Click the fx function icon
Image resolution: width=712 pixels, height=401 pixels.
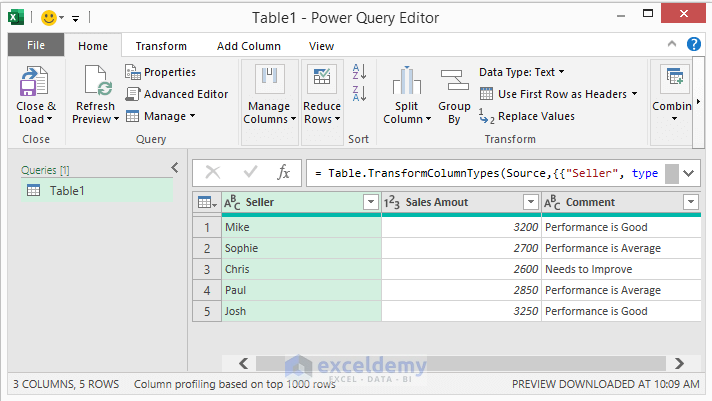point(283,173)
